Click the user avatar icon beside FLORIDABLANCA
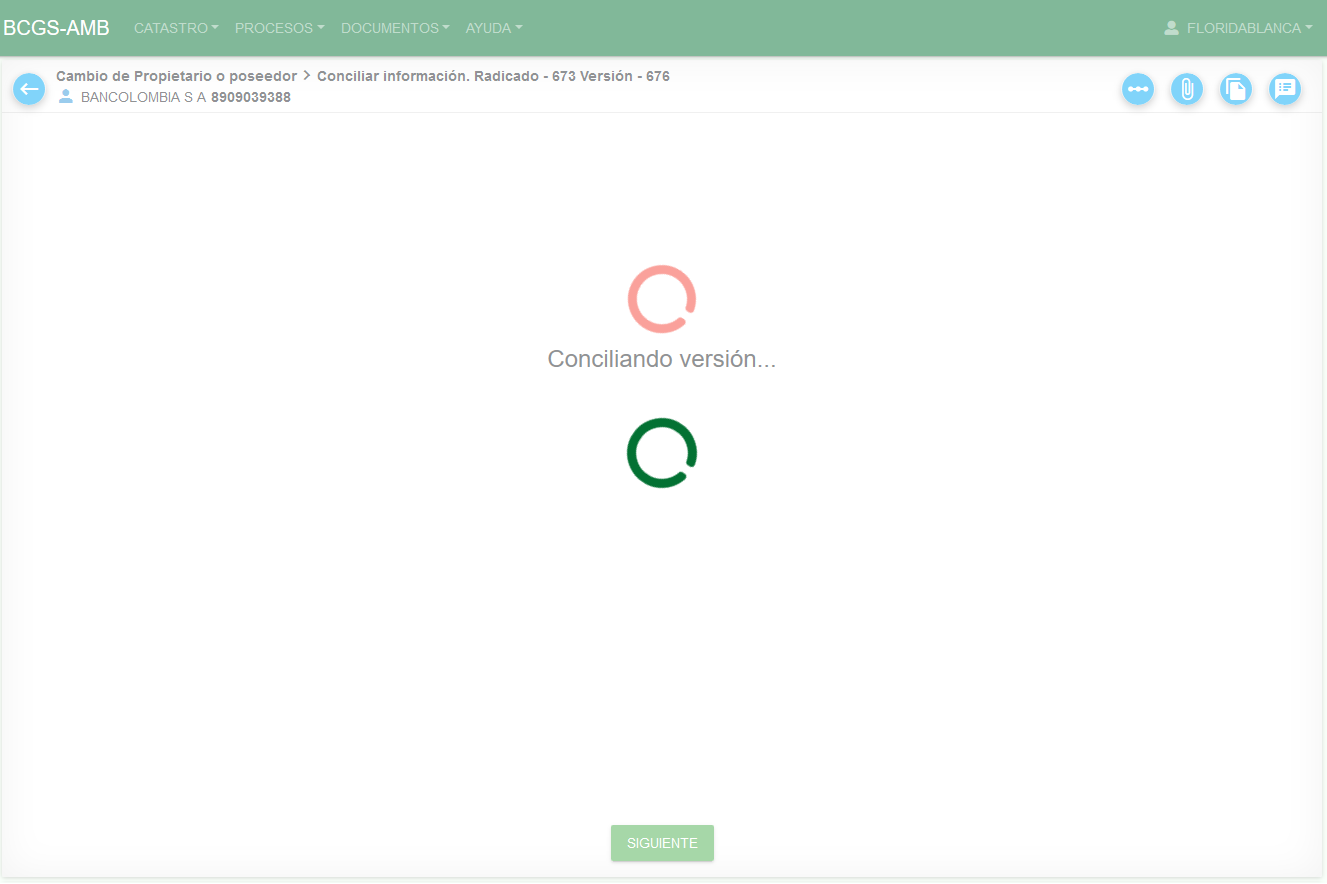This screenshot has height=884, width=1327. point(1172,28)
